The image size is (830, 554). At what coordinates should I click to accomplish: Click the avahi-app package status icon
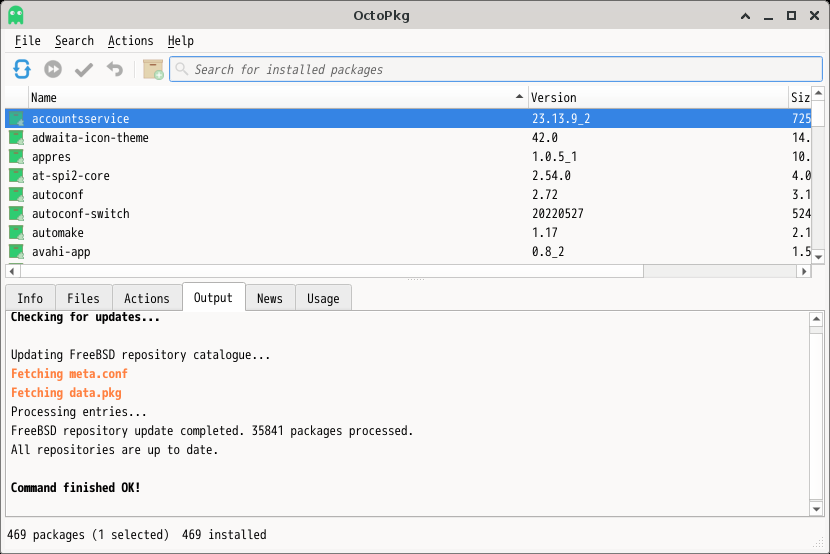click(x=16, y=252)
